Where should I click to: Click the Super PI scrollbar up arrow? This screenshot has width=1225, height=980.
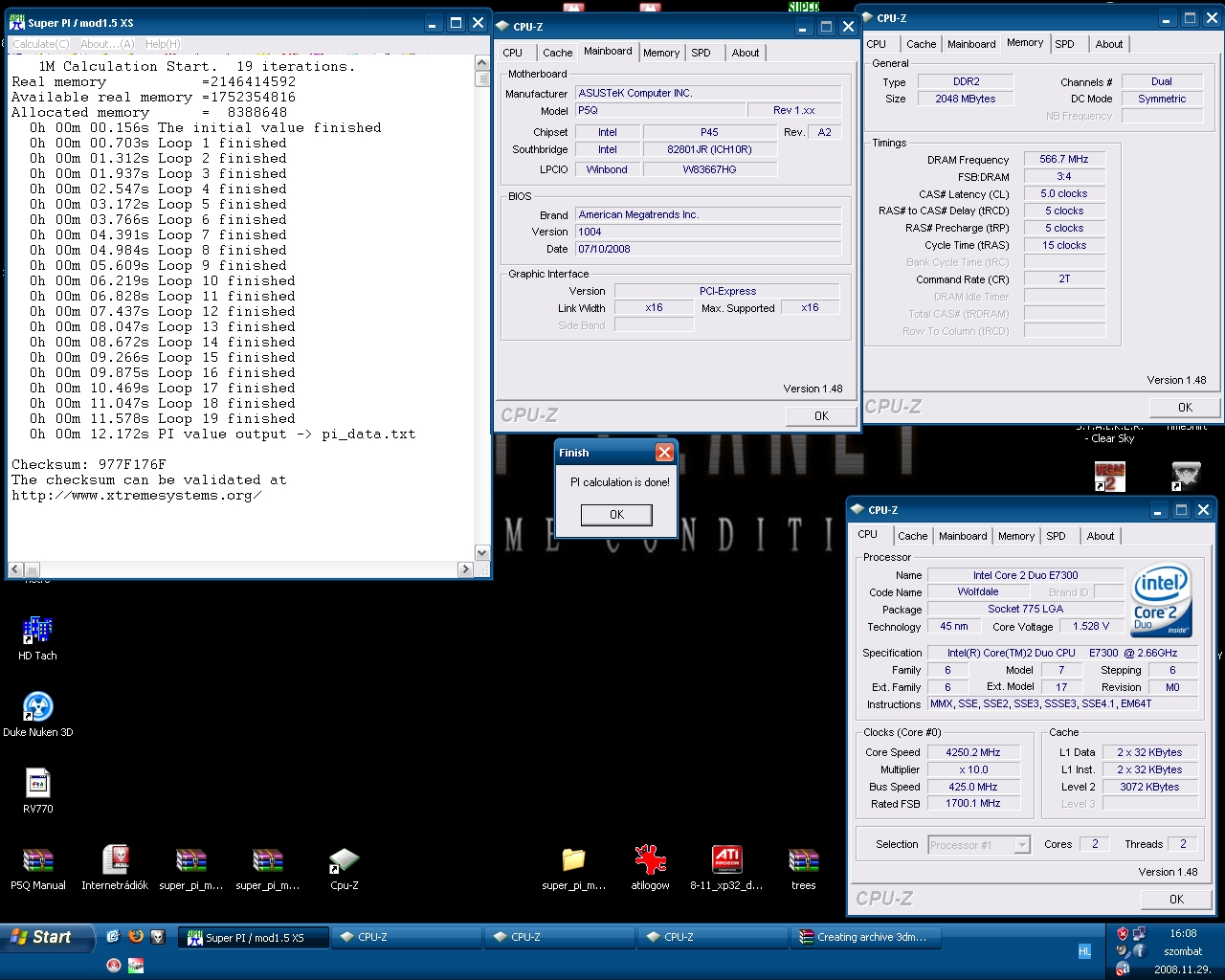point(482,63)
